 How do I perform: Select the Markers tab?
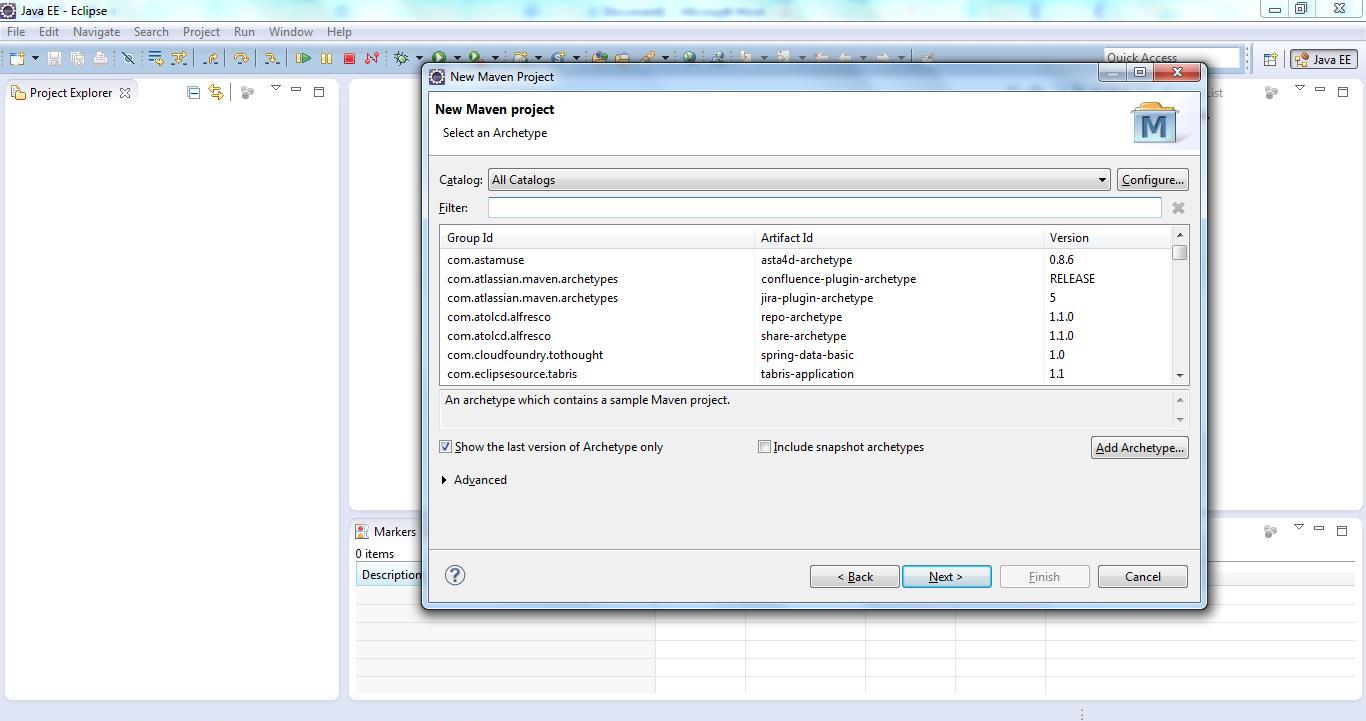coord(387,532)
